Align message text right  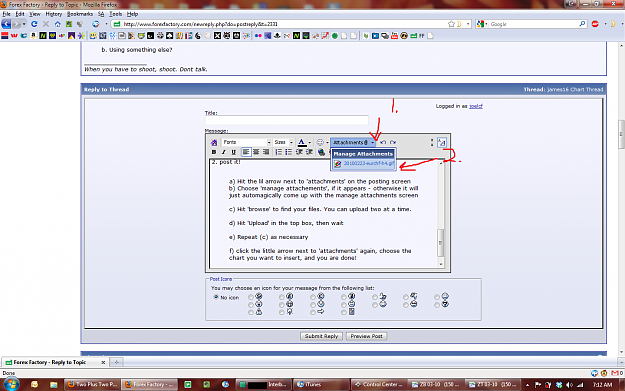266,152
